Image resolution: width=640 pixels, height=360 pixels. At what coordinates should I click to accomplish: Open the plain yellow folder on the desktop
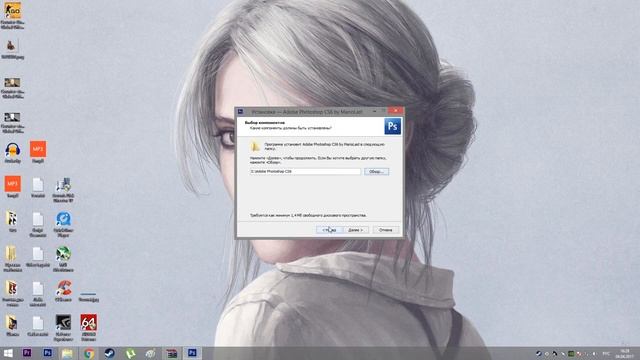pyautogui.click(x=12, y=259)
